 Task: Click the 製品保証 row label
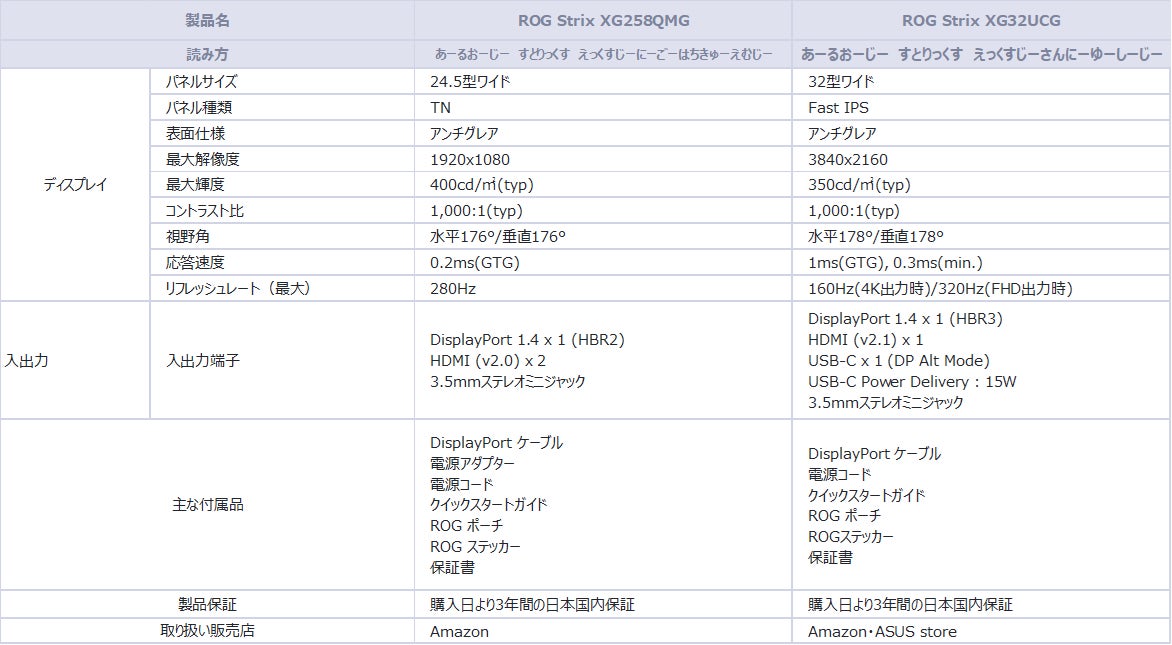(207, 604)
